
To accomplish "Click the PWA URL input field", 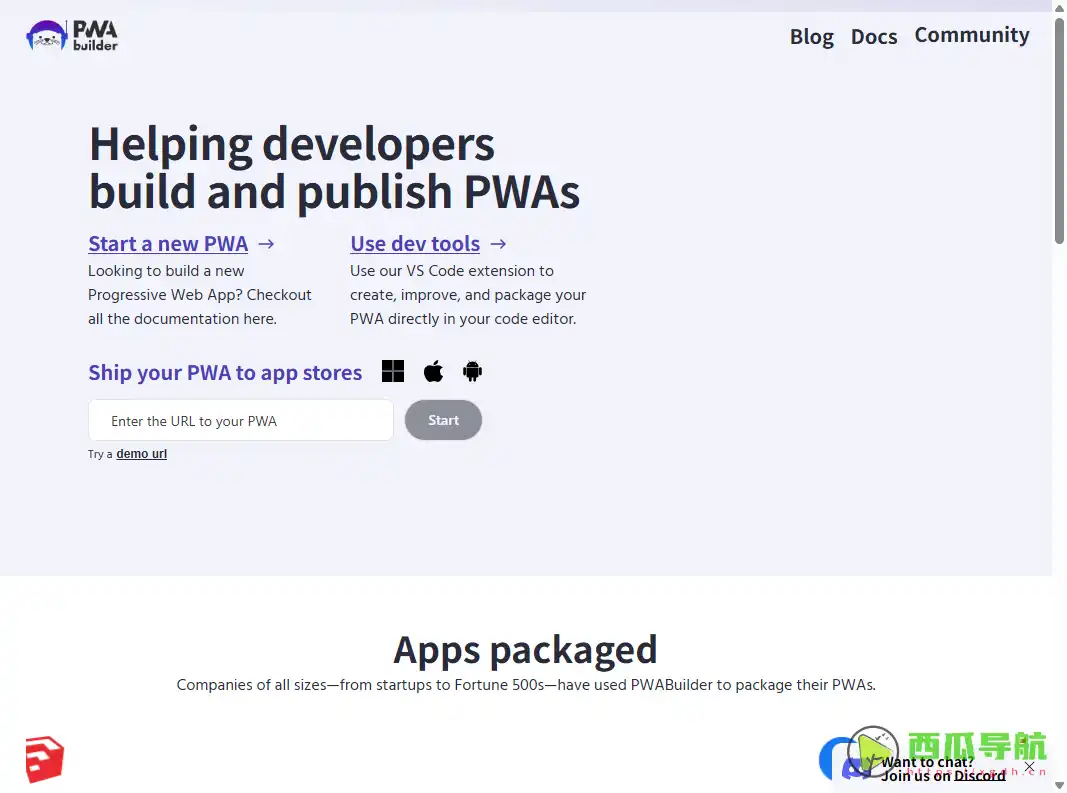I will (240, 420).
